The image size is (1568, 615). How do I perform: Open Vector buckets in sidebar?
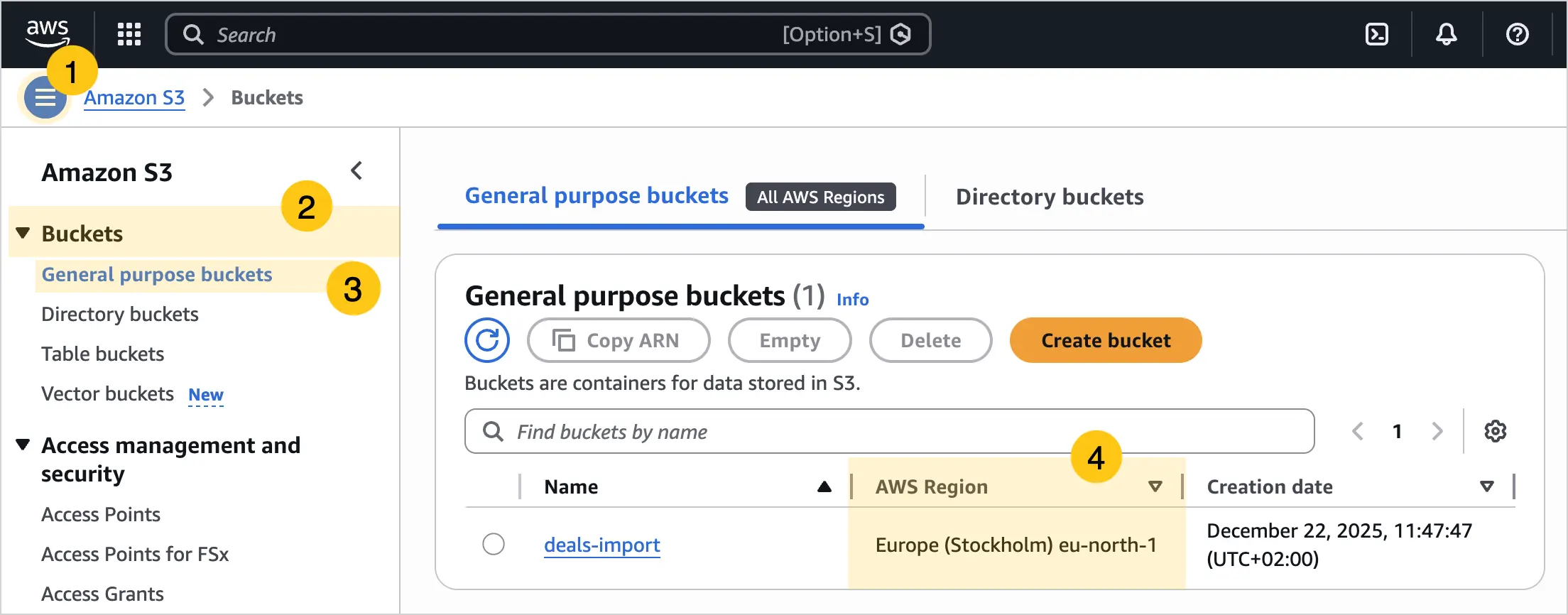coord(107,394)
